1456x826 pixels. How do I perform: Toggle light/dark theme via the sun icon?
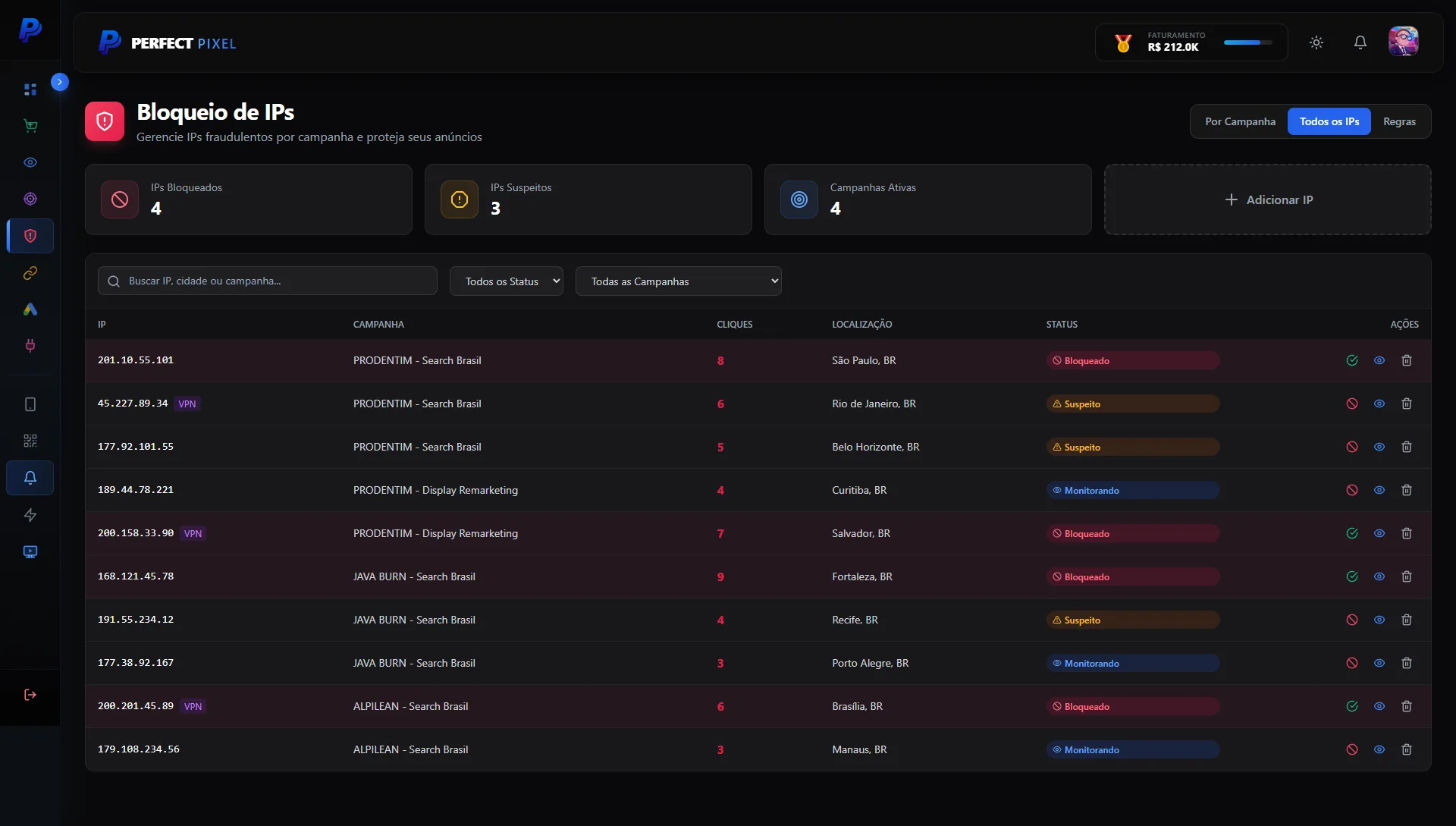coord(1316,42)
